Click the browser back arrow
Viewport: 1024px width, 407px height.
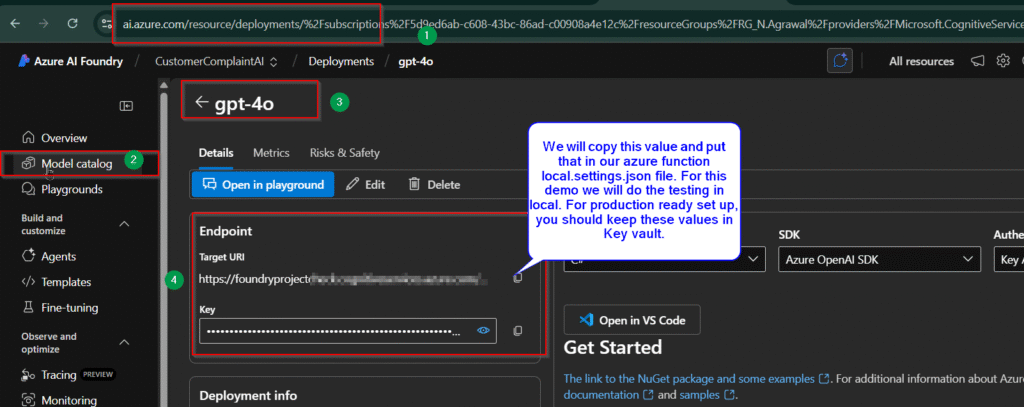point(15,23)
